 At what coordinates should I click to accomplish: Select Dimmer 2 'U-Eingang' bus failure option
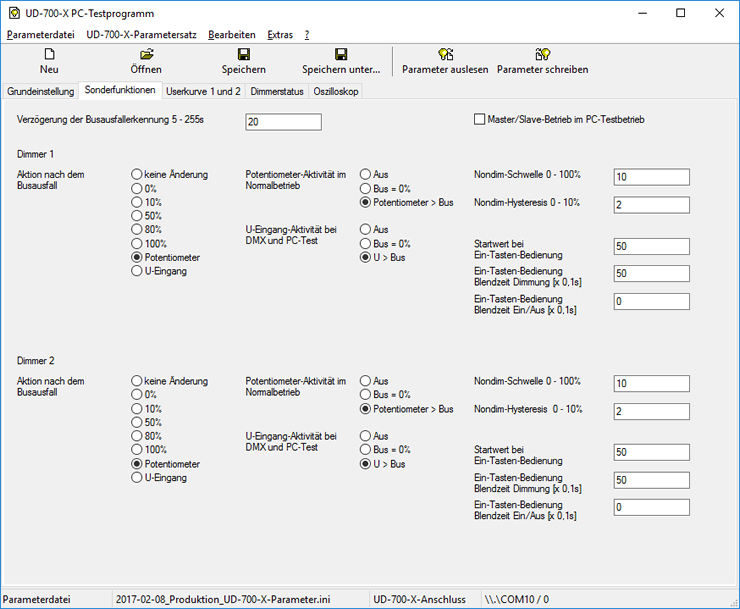(137, 478)
